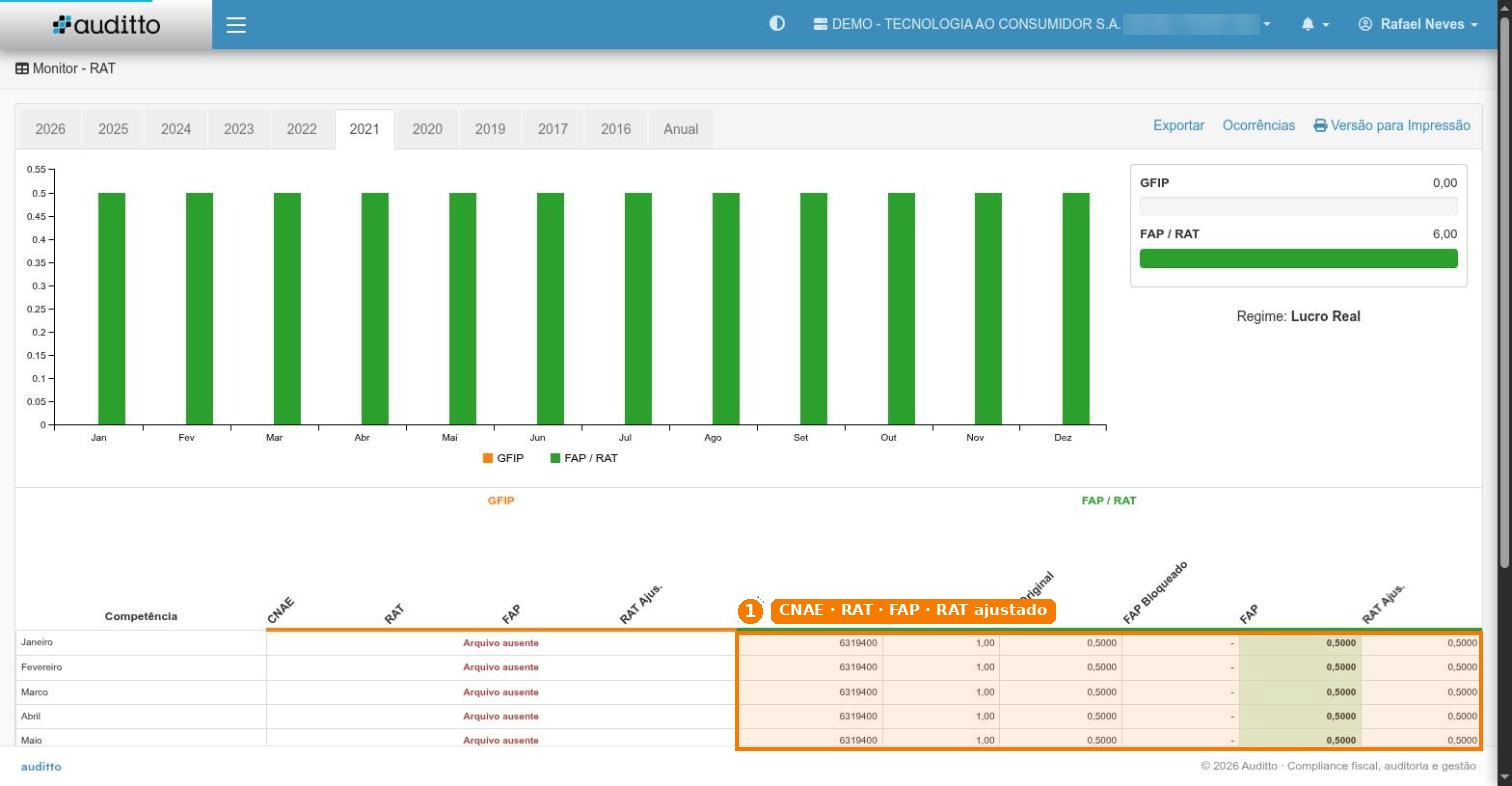Click the Regime Lucro Real label
This screenshot has width=1512, height=786.
point(1298,316)
